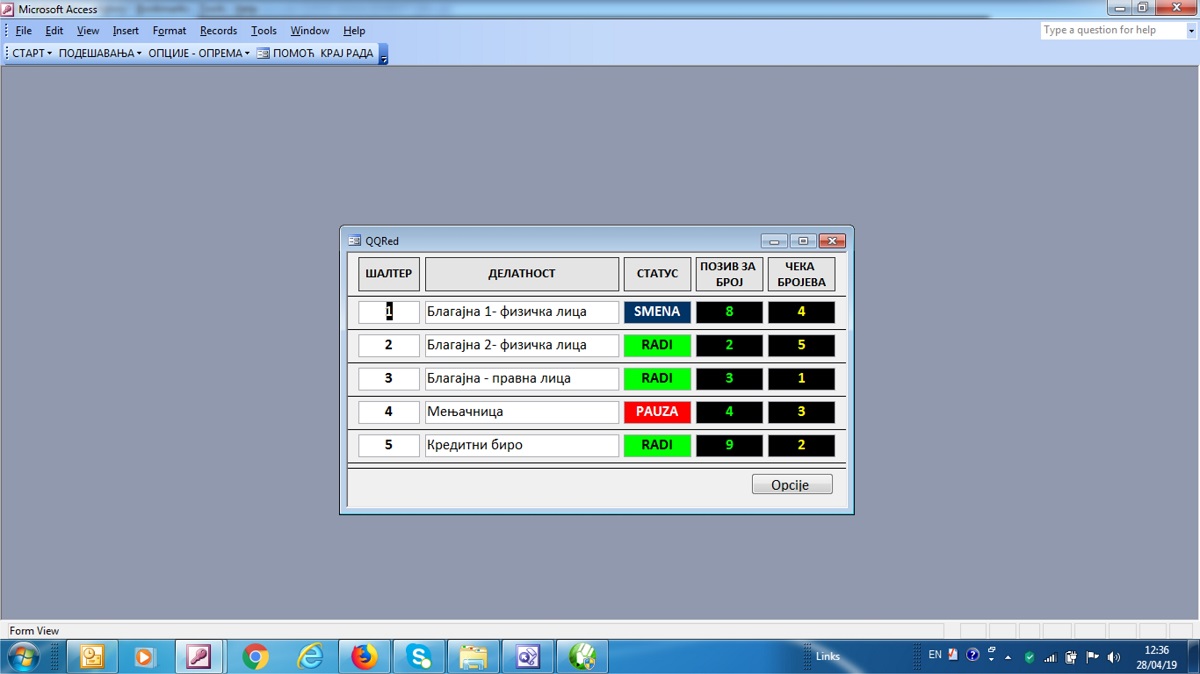Open the Records menu
This screenshot has width=1200, height=674.
coord(218,31)
